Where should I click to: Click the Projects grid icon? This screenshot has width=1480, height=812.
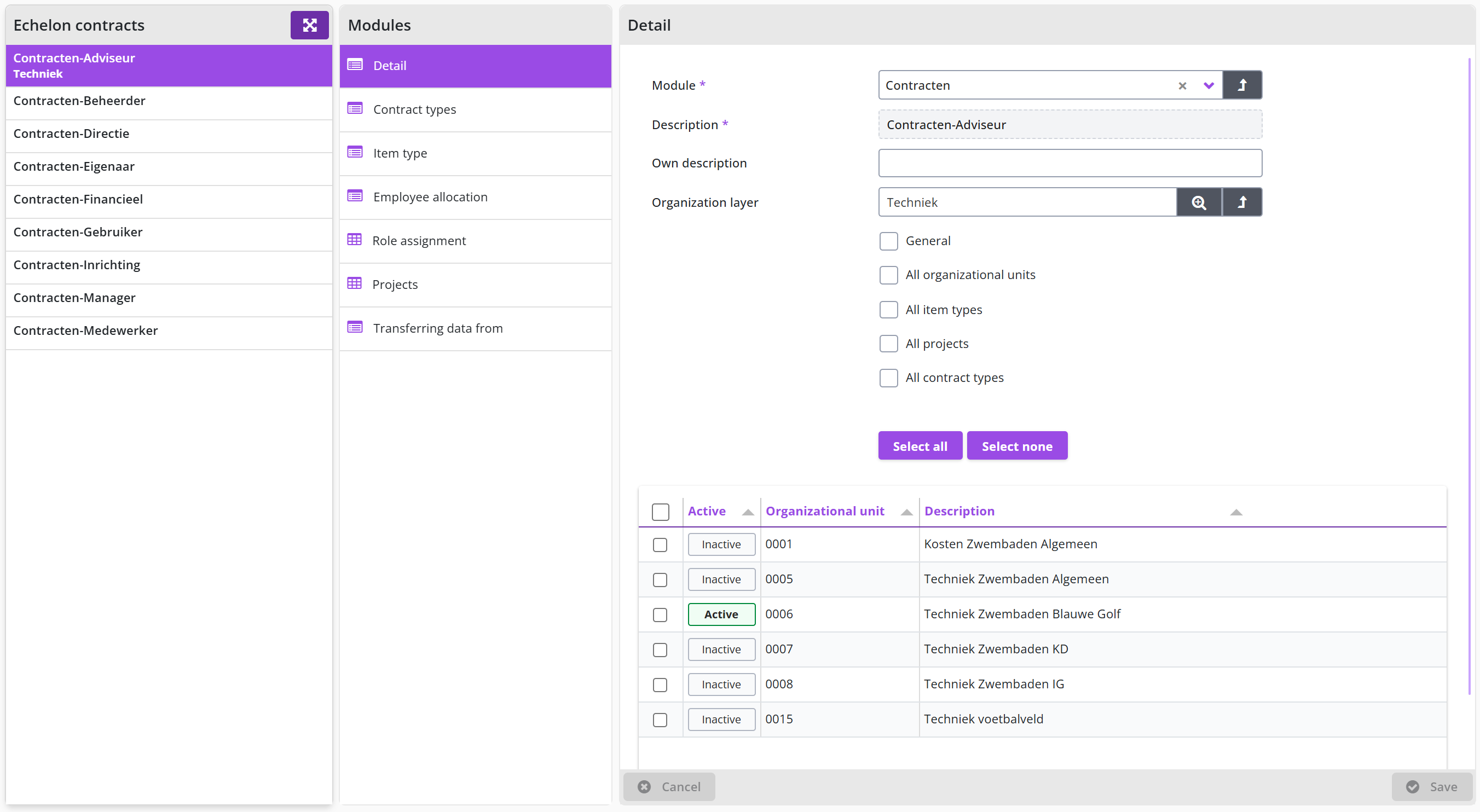355,283
